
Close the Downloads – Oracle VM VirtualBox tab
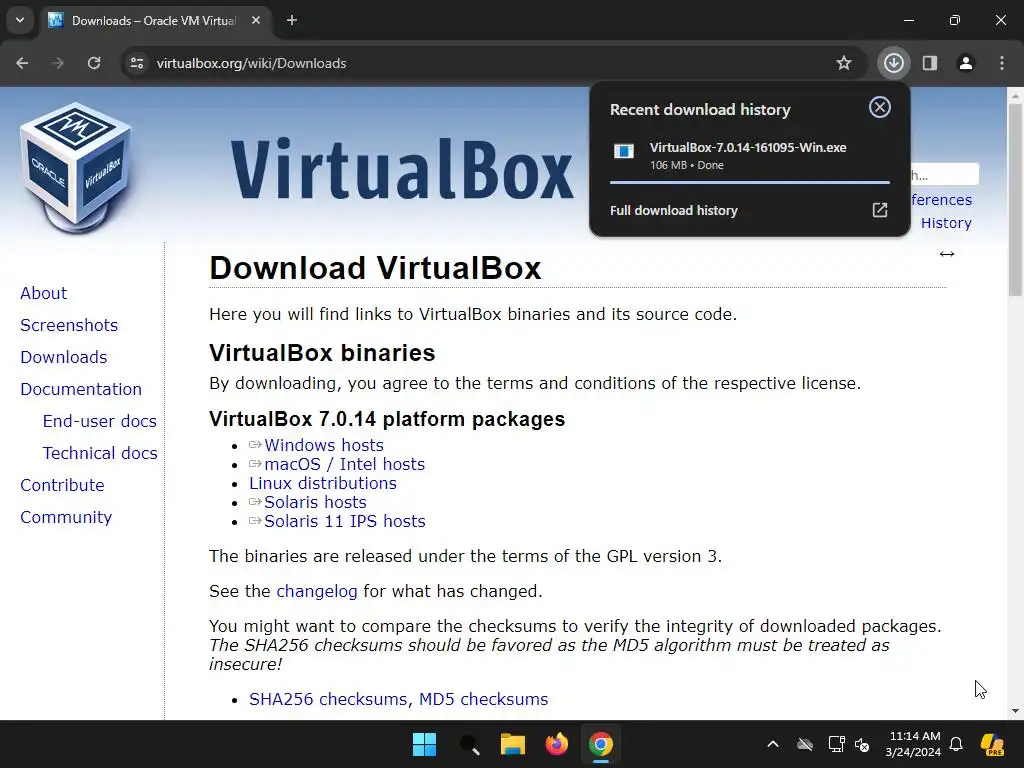(x=256, y=20)
